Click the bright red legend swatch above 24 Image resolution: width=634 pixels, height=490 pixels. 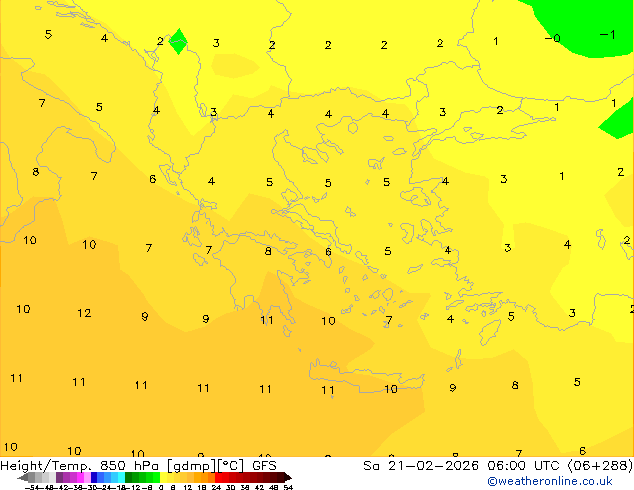tap(218, 477)
